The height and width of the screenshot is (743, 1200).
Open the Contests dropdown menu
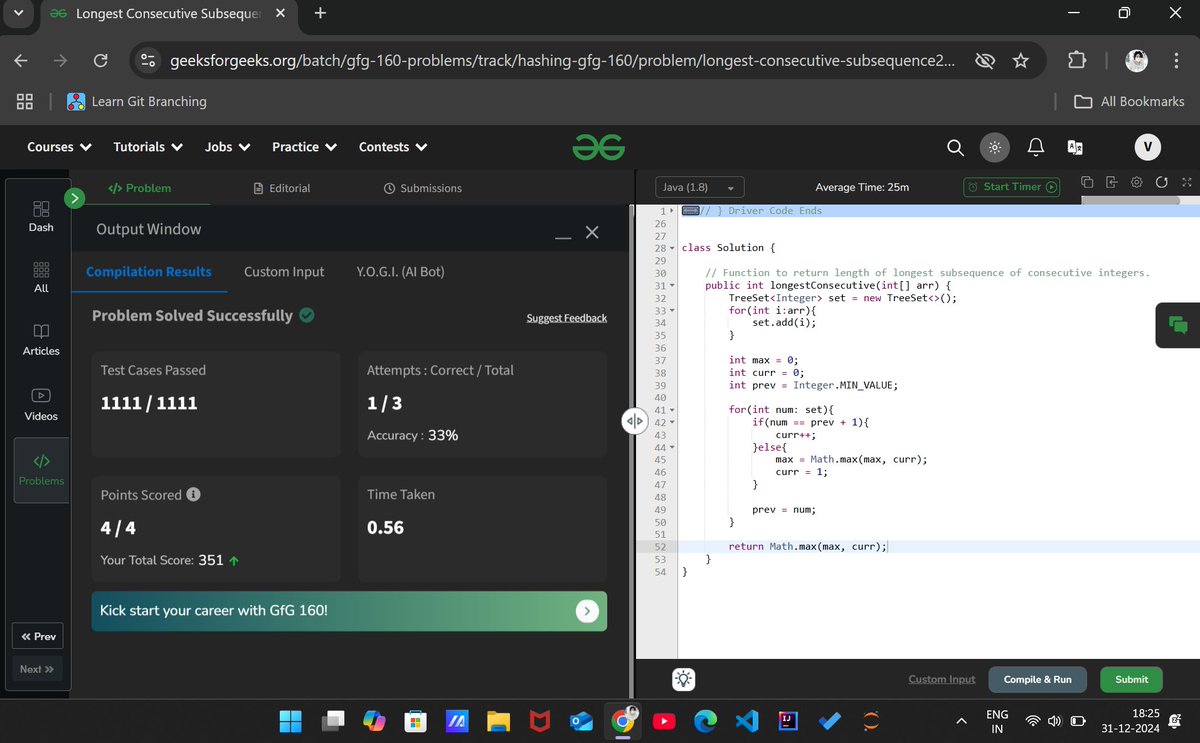(x=393, y=147)
